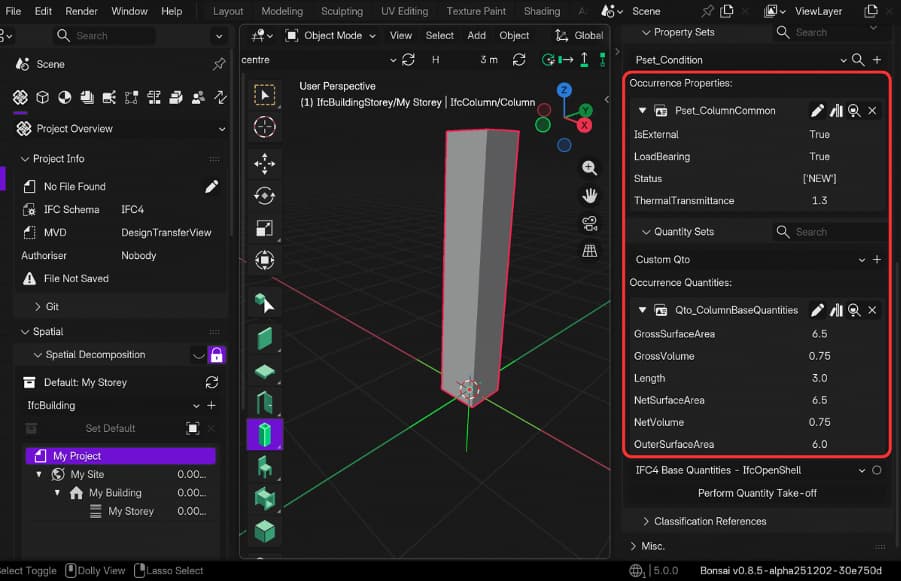Remove Qto_ColumnBaseQuantities with the X icon
Image resolution: width=901 pixels, height=581 pixels.
[871, 309]
